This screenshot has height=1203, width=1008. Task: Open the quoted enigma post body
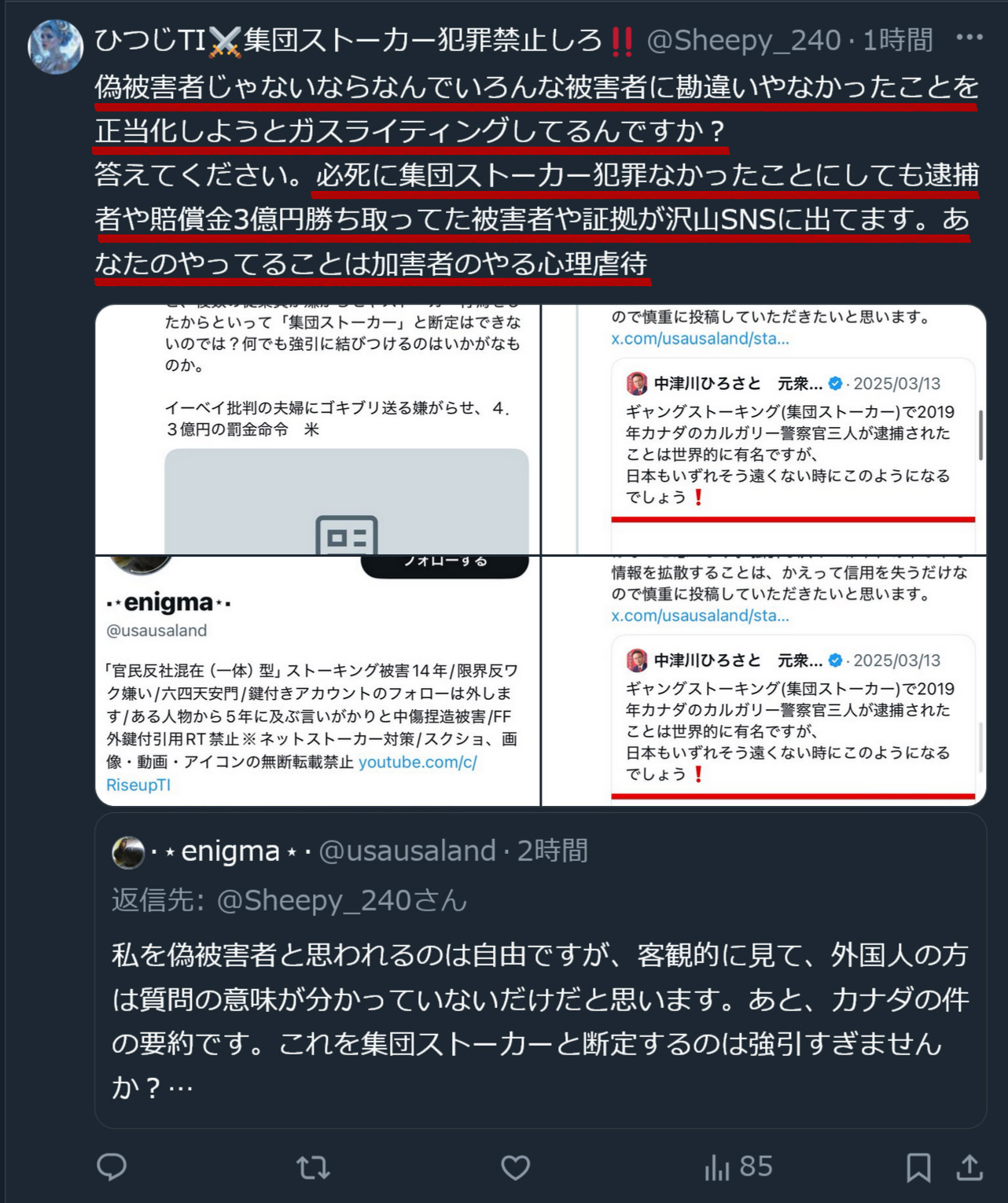pos(540,1021)
